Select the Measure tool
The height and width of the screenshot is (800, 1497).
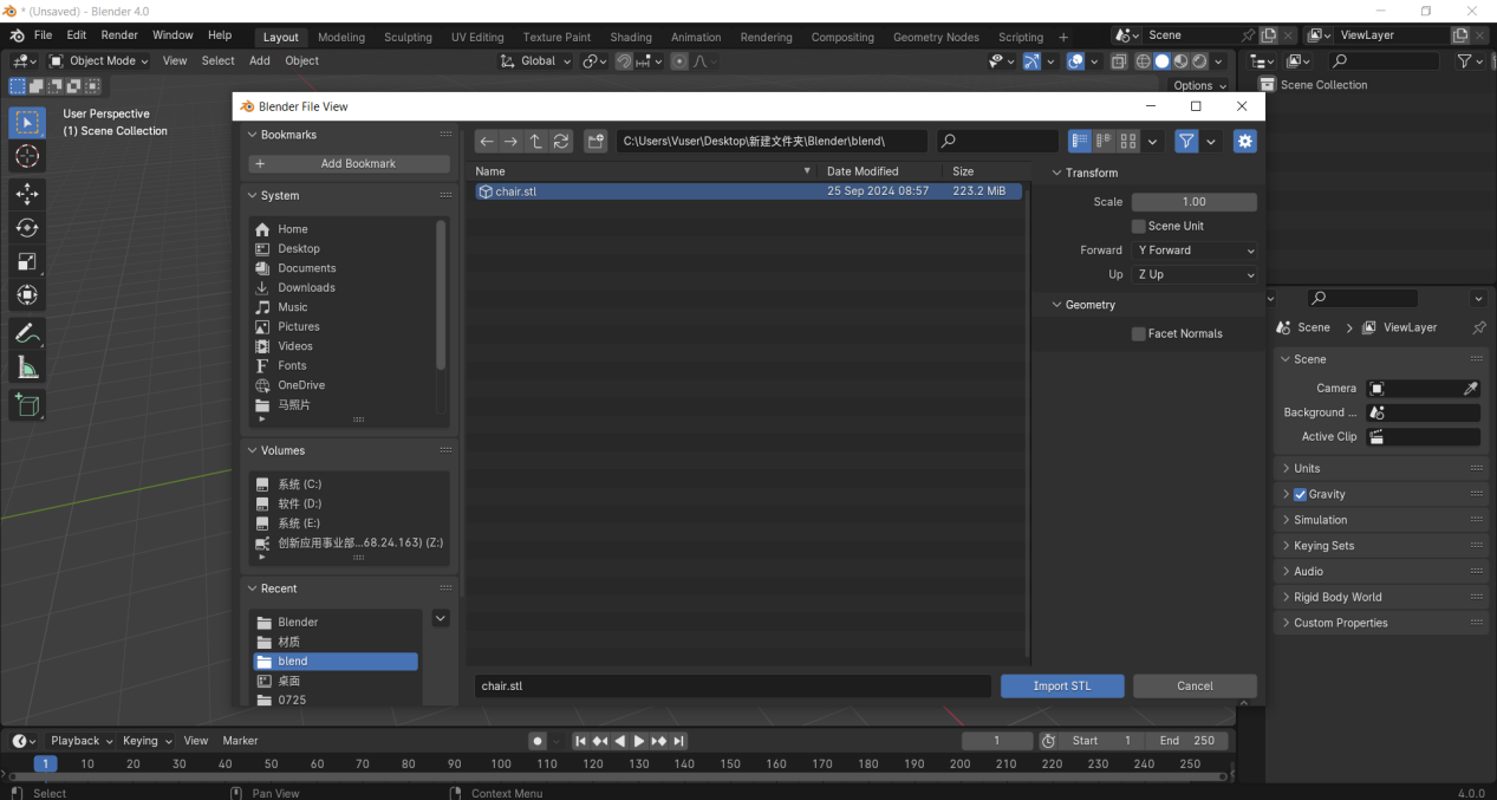pos(27,368)
